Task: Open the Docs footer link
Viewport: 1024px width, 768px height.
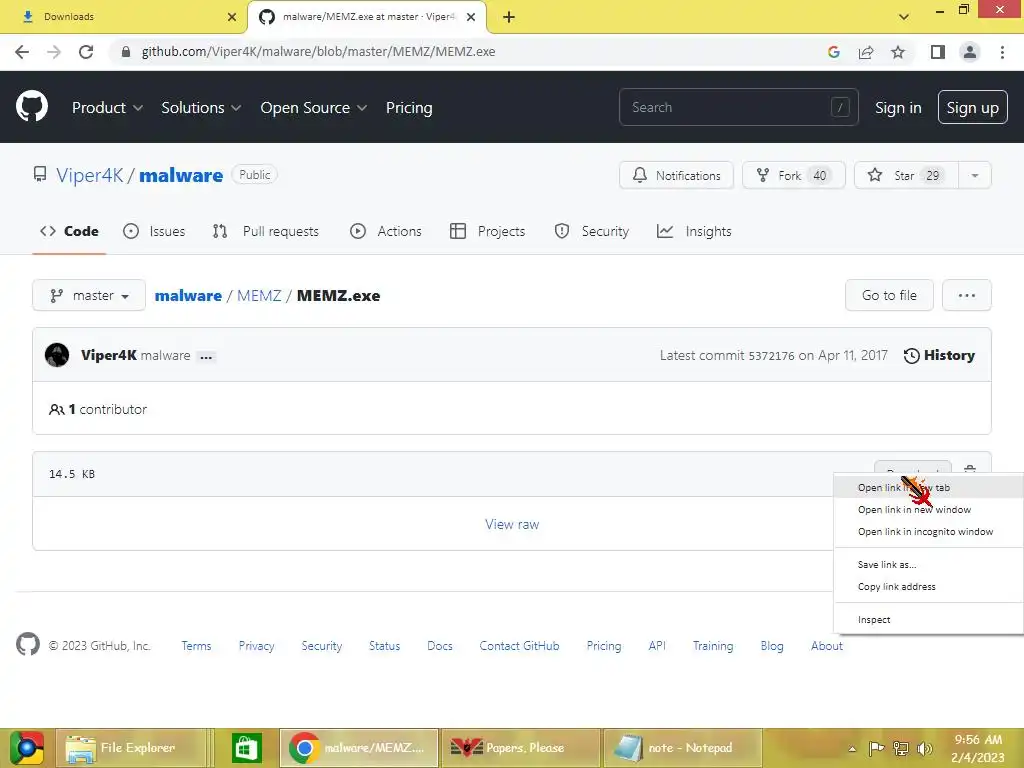Action: 440,646
